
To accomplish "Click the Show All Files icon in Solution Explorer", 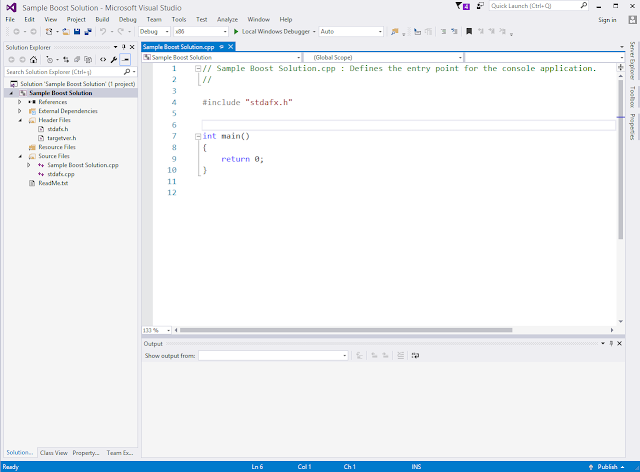I will [x=88, y=60].
